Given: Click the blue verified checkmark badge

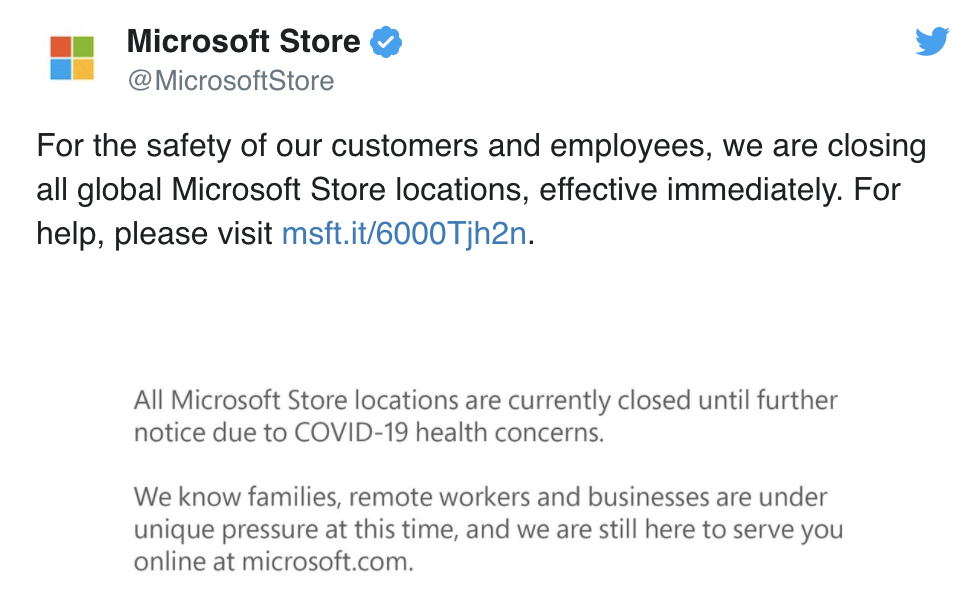Looking at the screenshot, I should click(386, 42).
